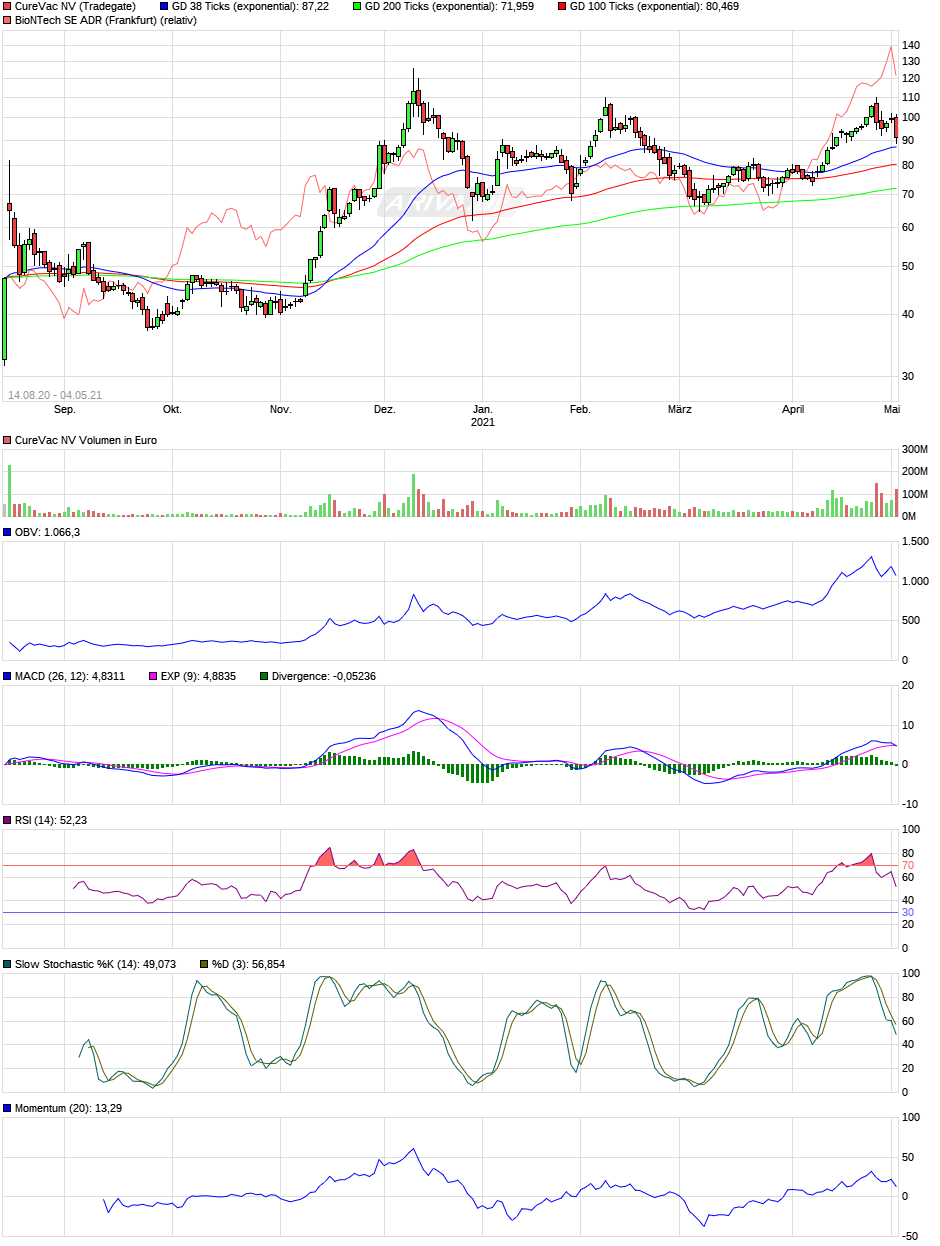
Task: Click the red RSI '70' threshold value
Action: point(908,865)
